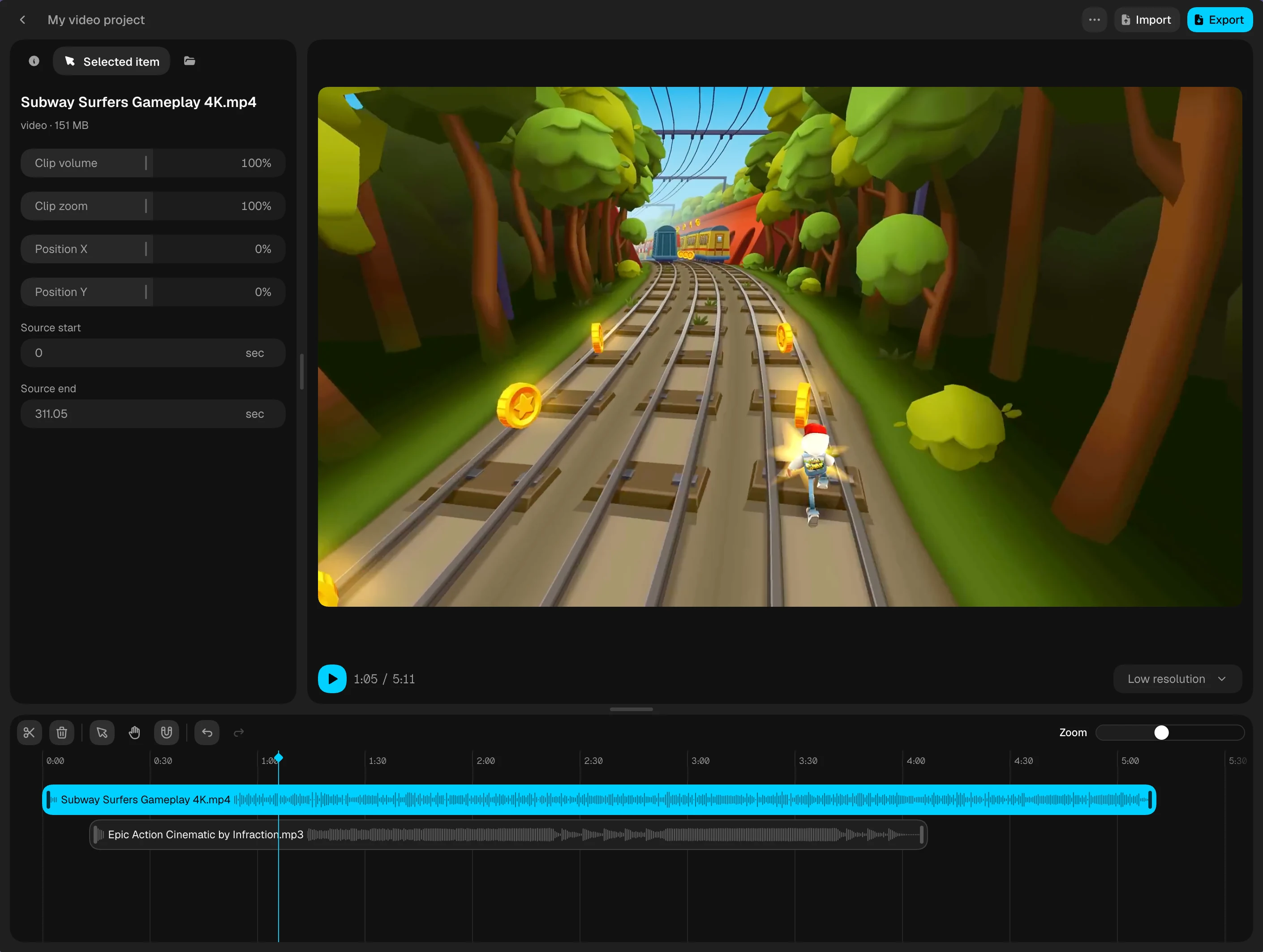Play the video preview
Image resolution: width=1263 pixels, height=952 pixels.
(x=332, y=678)
